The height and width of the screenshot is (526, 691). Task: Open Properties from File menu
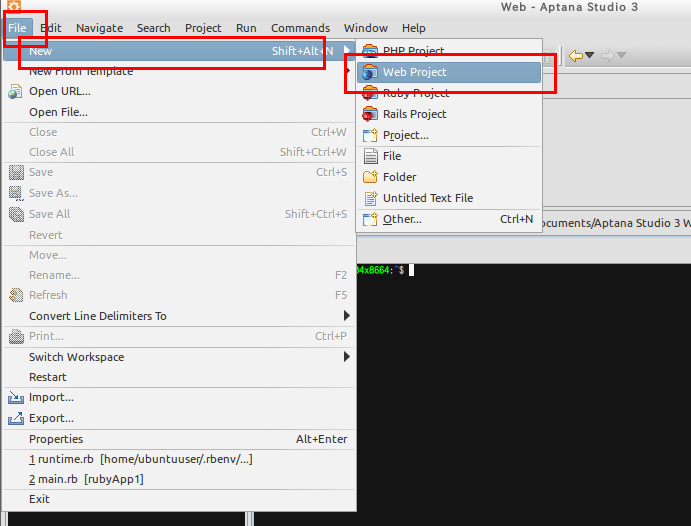pyautogui.click(x=178, y=439)
